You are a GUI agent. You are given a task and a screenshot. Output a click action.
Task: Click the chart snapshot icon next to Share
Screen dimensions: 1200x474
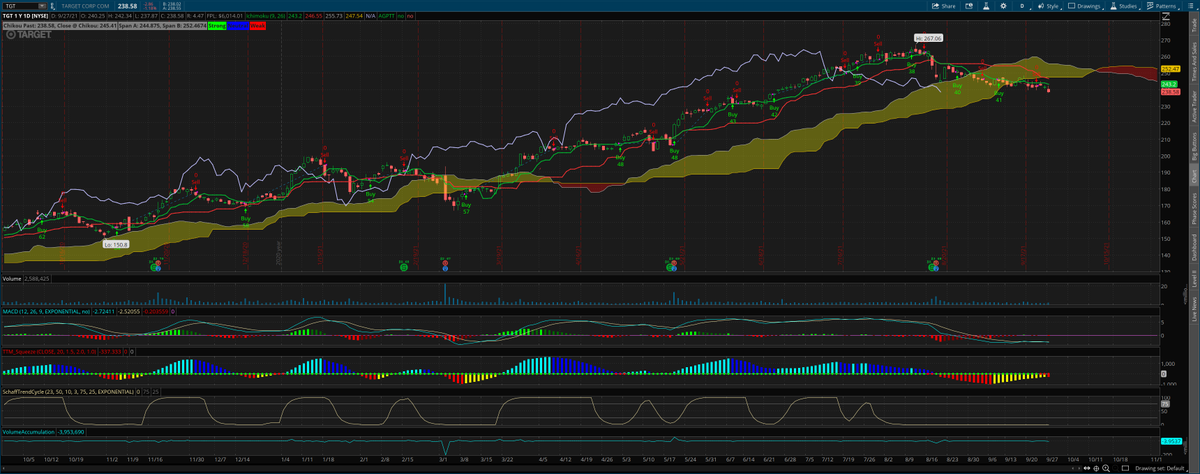click(969, 6)
